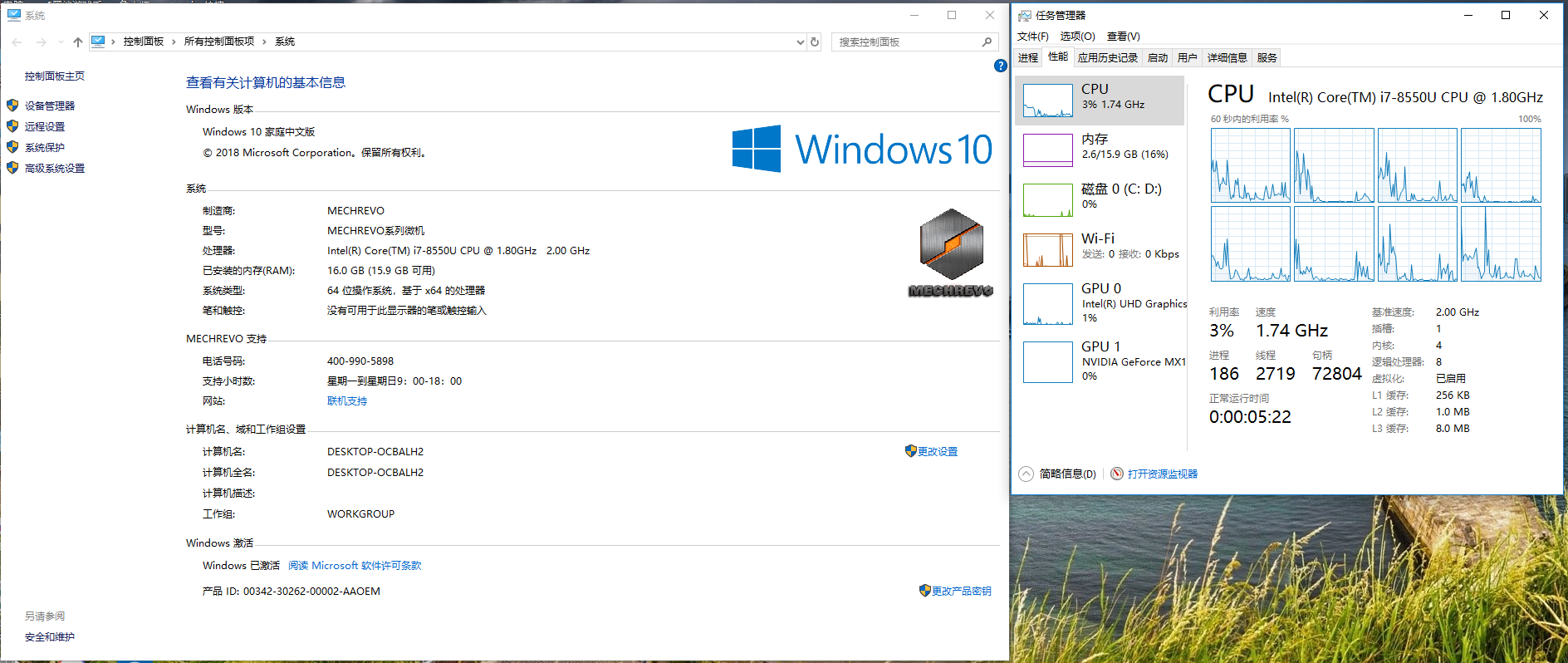The height and width of the screenshot is (663, 1568).
Task: Click the 系统 breadcrumb in address bar
Action: pyautogui.click(x=285, y=42)
